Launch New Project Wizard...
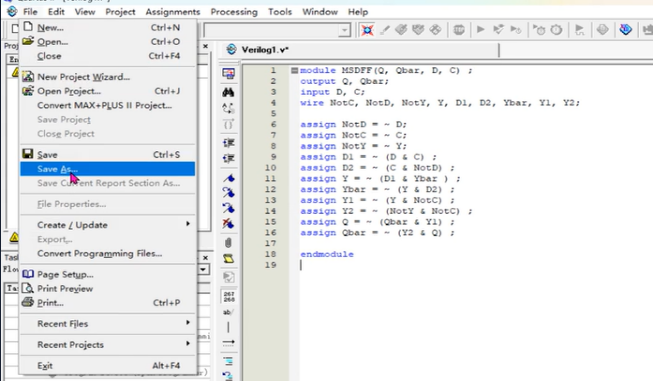Screen dimensions: 653x381 pos(108,77)
